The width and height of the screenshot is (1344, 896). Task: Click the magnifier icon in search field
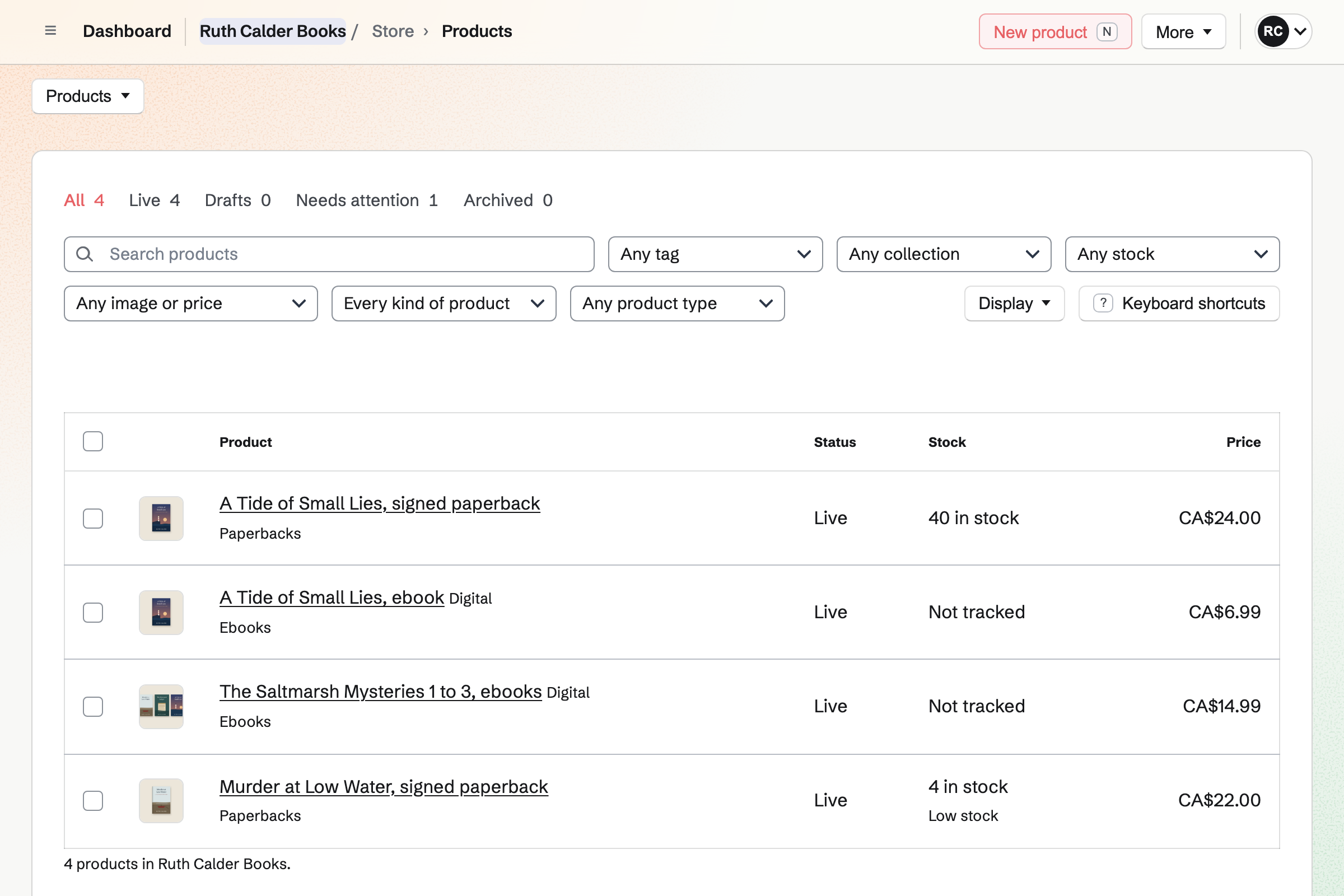coord(85,254)
